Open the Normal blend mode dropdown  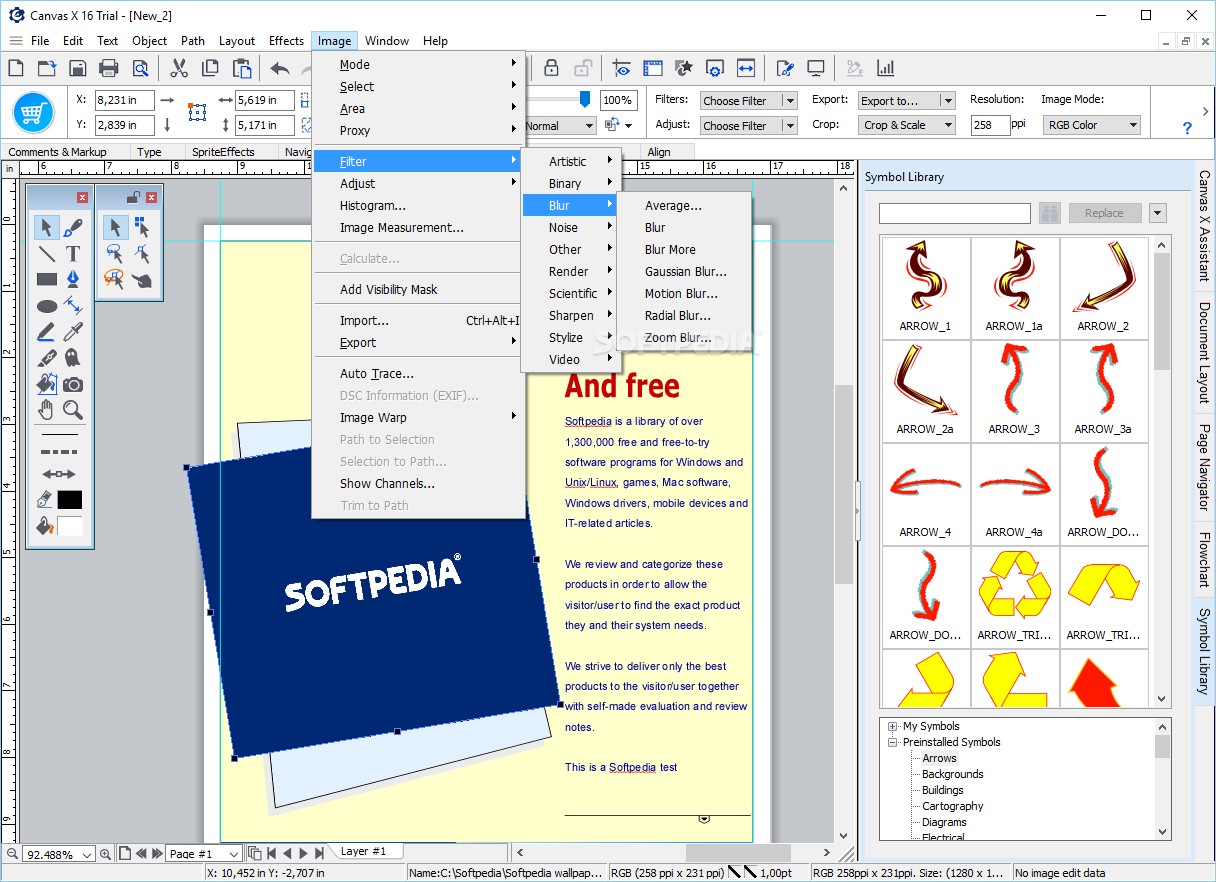(559, 125)
